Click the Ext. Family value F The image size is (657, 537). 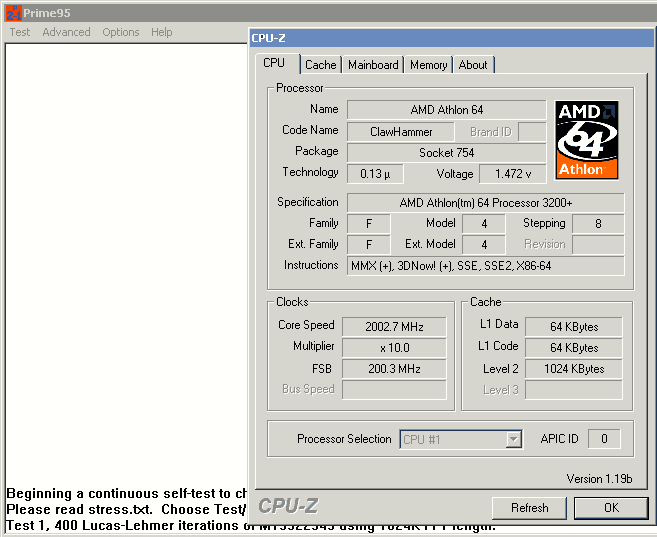pyautogui.click(x=369, y=245)
